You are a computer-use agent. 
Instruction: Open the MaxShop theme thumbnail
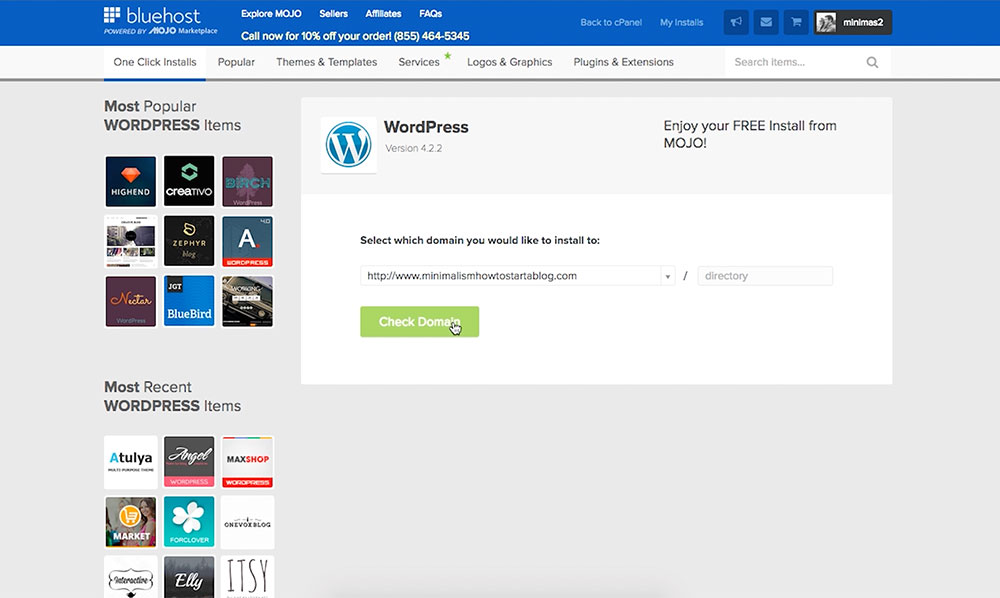click(247, 462)
